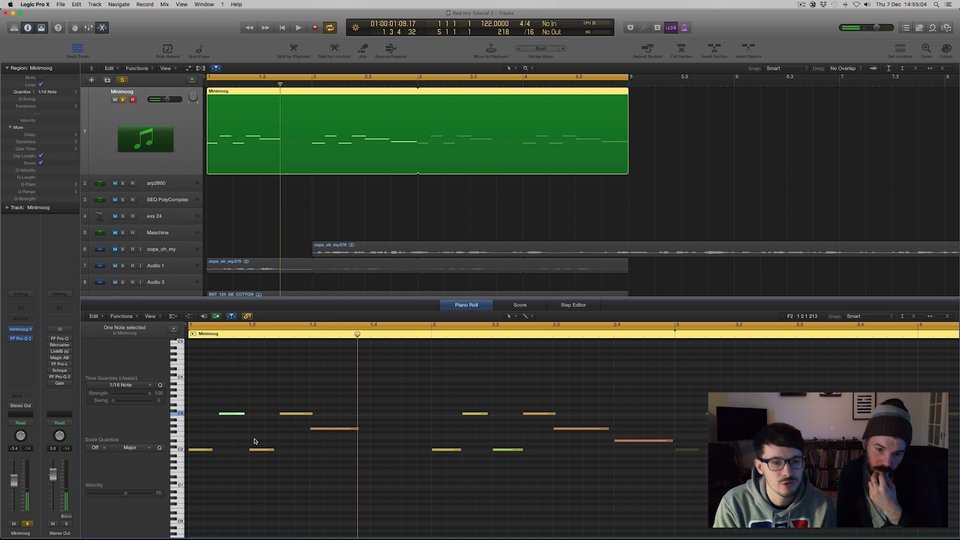
Task: Click the Cut Section toolbar icon
Action: point(681,48)
